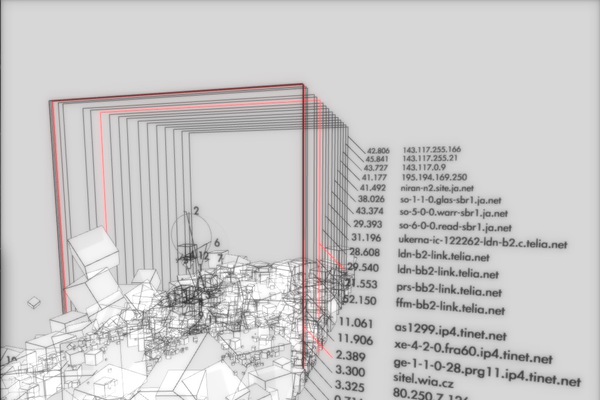Image resolution: width=600 pixels, height=400 pixels.
Task: Click the latency value 41.492
Action: click(373, 188)
